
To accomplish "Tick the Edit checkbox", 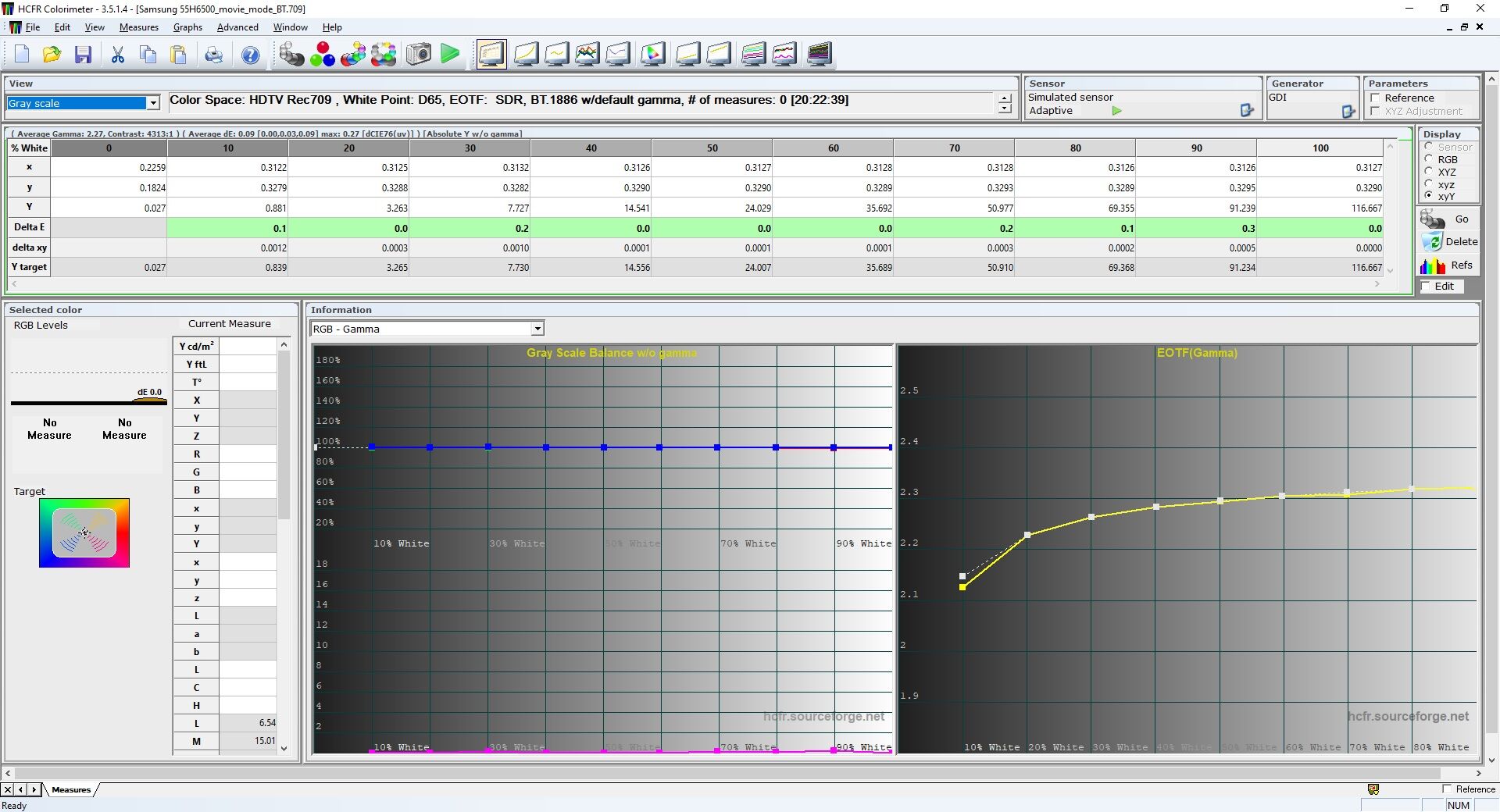I will [x=1426, y=287].
